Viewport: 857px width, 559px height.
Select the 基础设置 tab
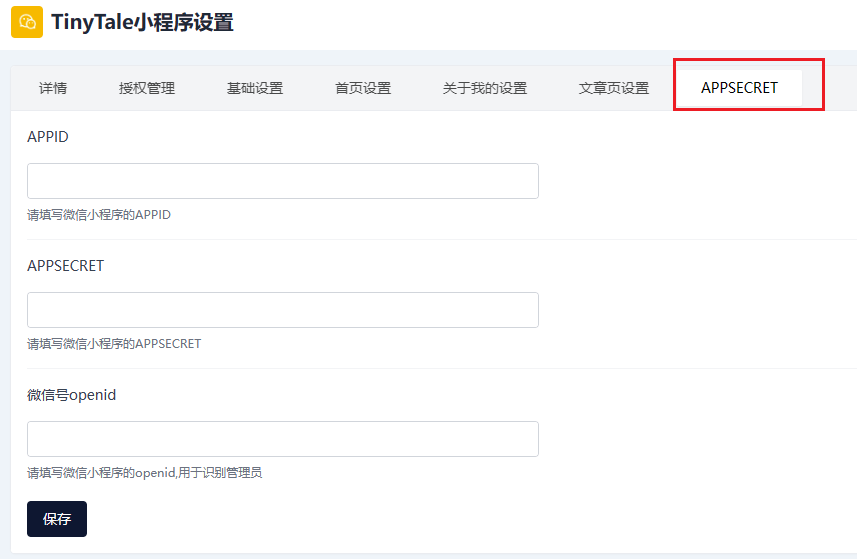[255, 88]
